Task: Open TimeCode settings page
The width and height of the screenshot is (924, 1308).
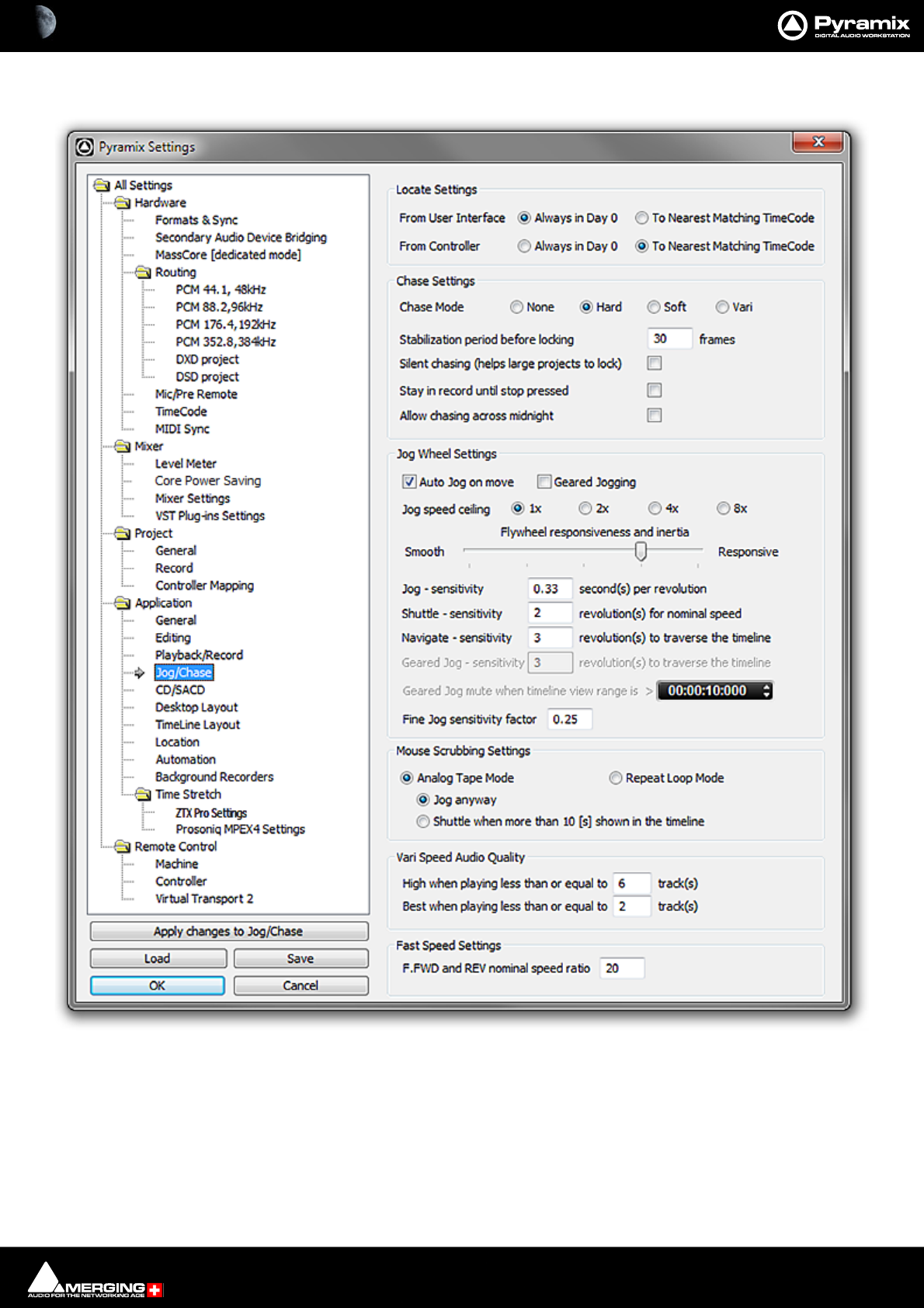Action: (181, 412)
